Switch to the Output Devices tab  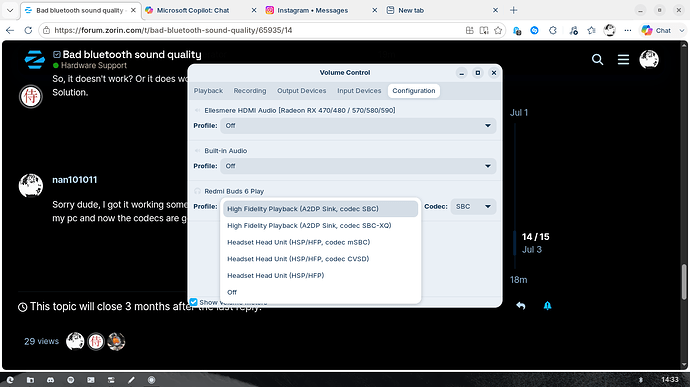[x=301, y=91]
